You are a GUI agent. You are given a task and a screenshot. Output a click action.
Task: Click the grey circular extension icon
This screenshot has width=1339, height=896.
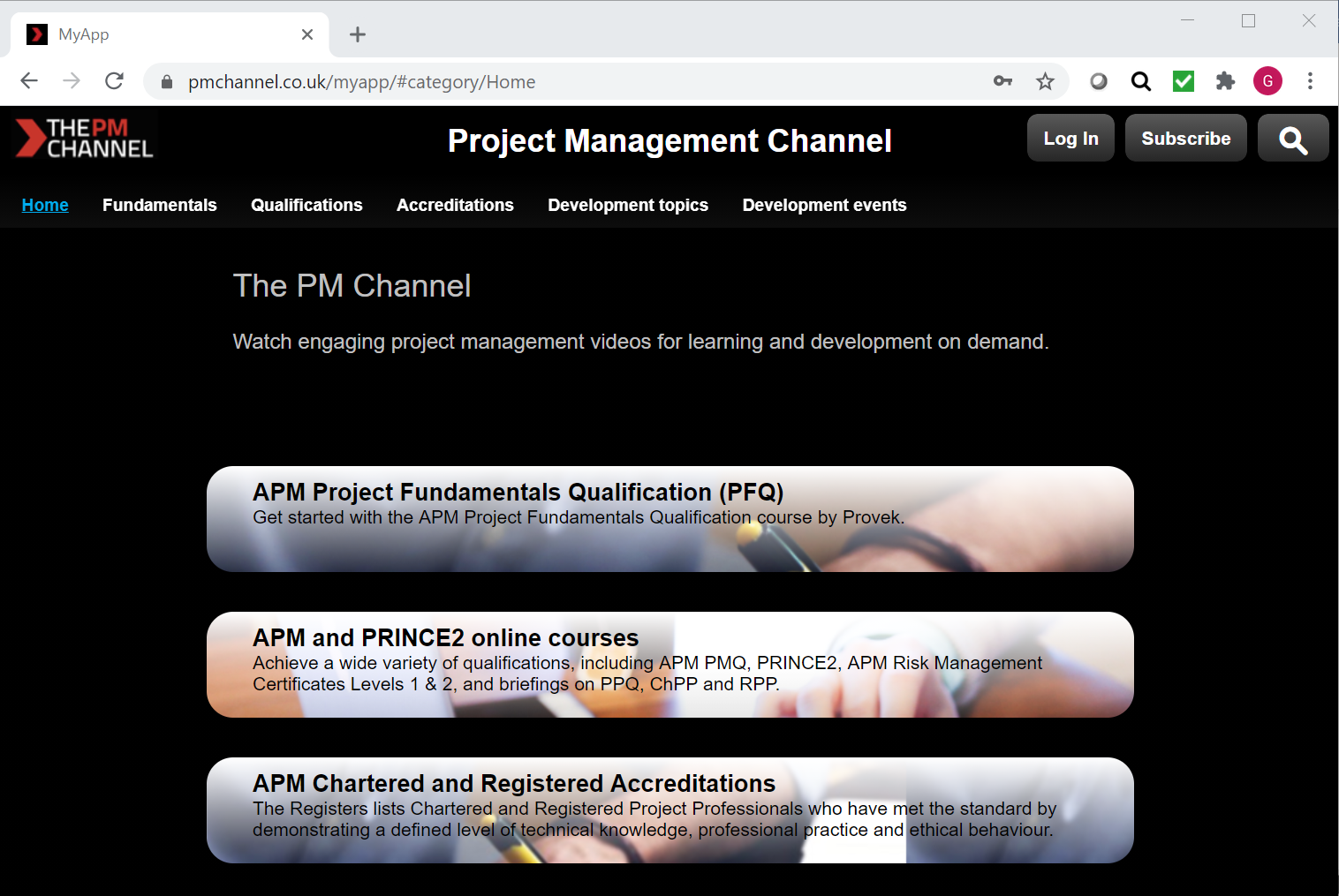coord(1098,81)
